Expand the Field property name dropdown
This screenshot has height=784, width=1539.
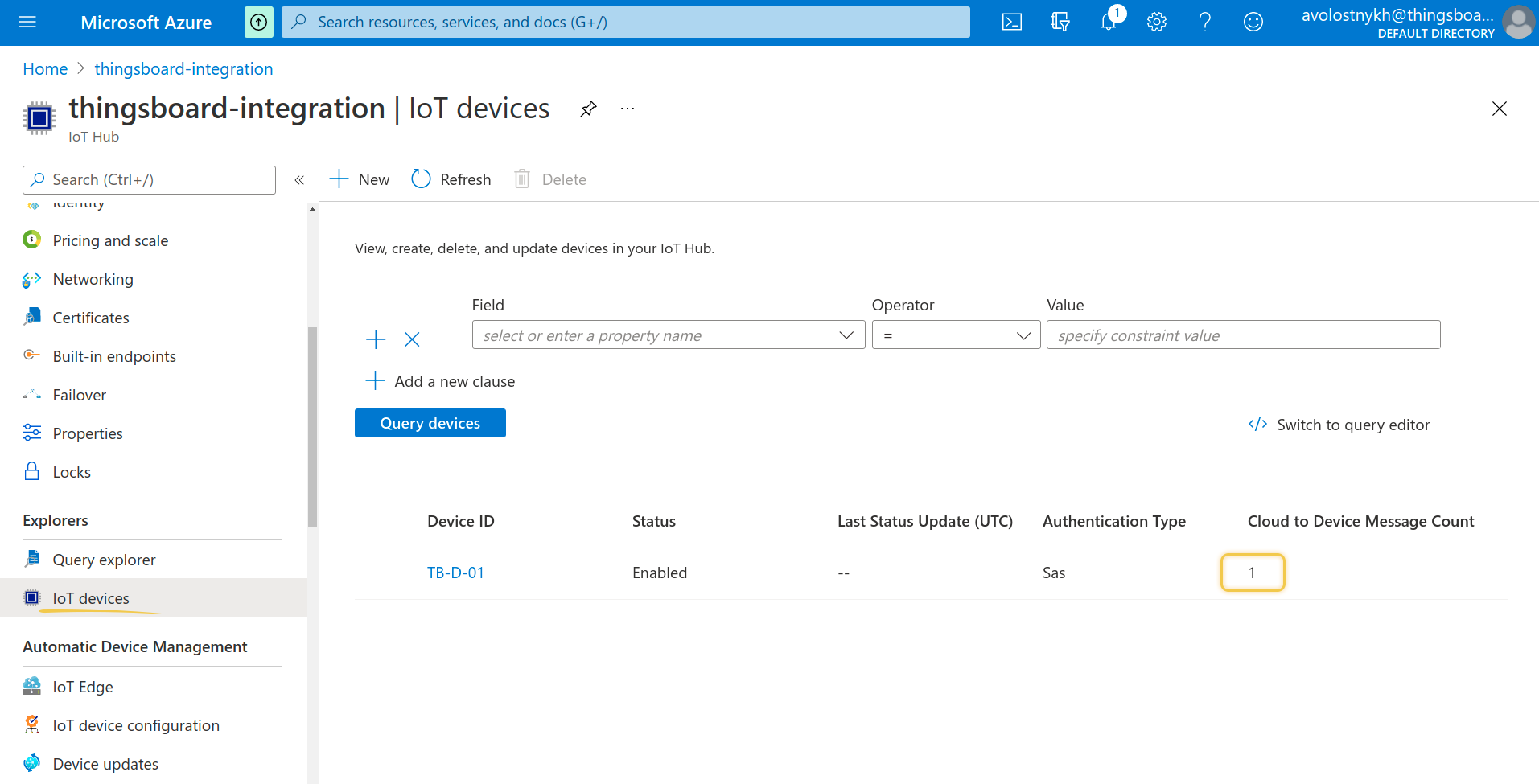click(x=669, y=335)
